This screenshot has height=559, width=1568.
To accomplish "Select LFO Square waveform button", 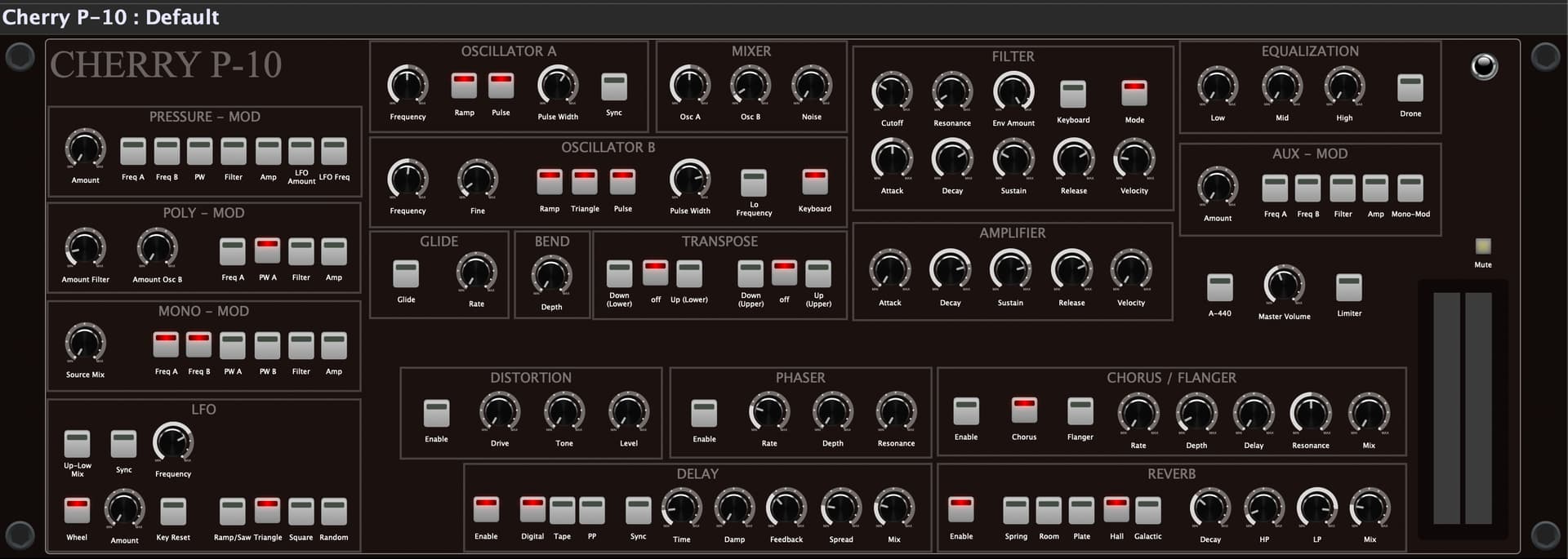I will (x=301, y=512).
